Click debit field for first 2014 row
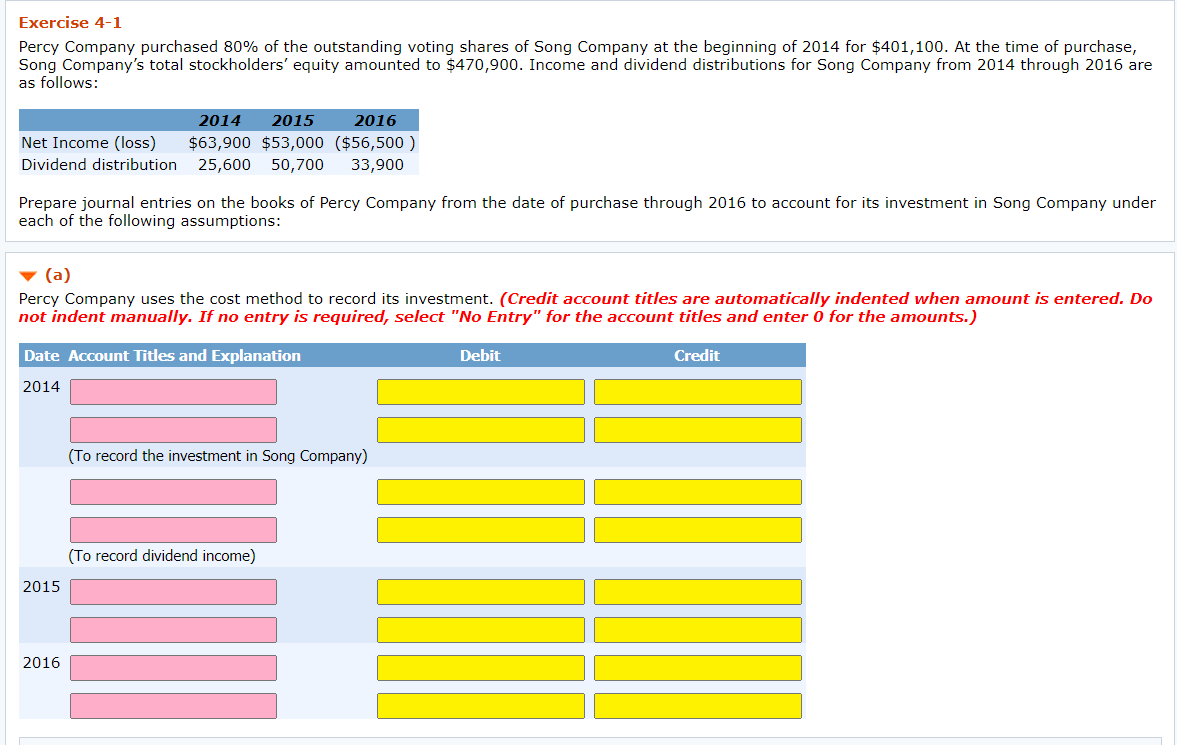 click(x=480, y=392)
